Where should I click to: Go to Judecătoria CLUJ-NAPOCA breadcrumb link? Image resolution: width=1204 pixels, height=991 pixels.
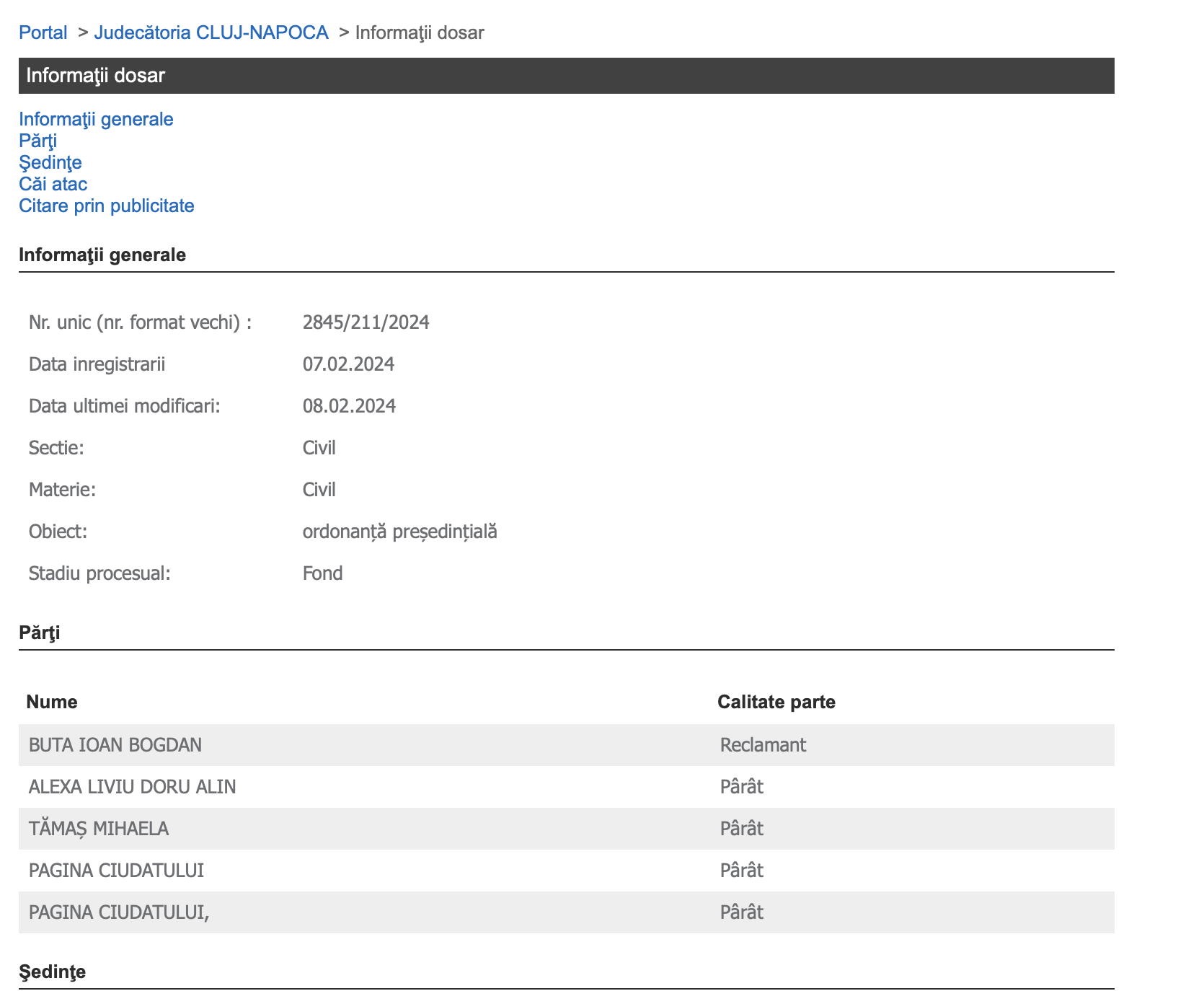(211, 32)
